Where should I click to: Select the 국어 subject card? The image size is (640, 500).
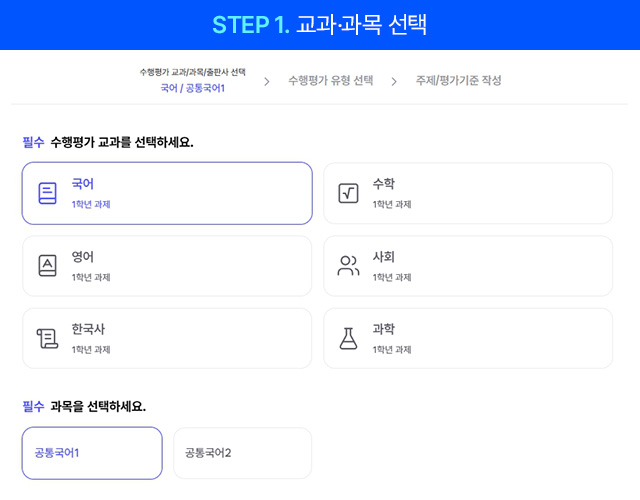167,193
